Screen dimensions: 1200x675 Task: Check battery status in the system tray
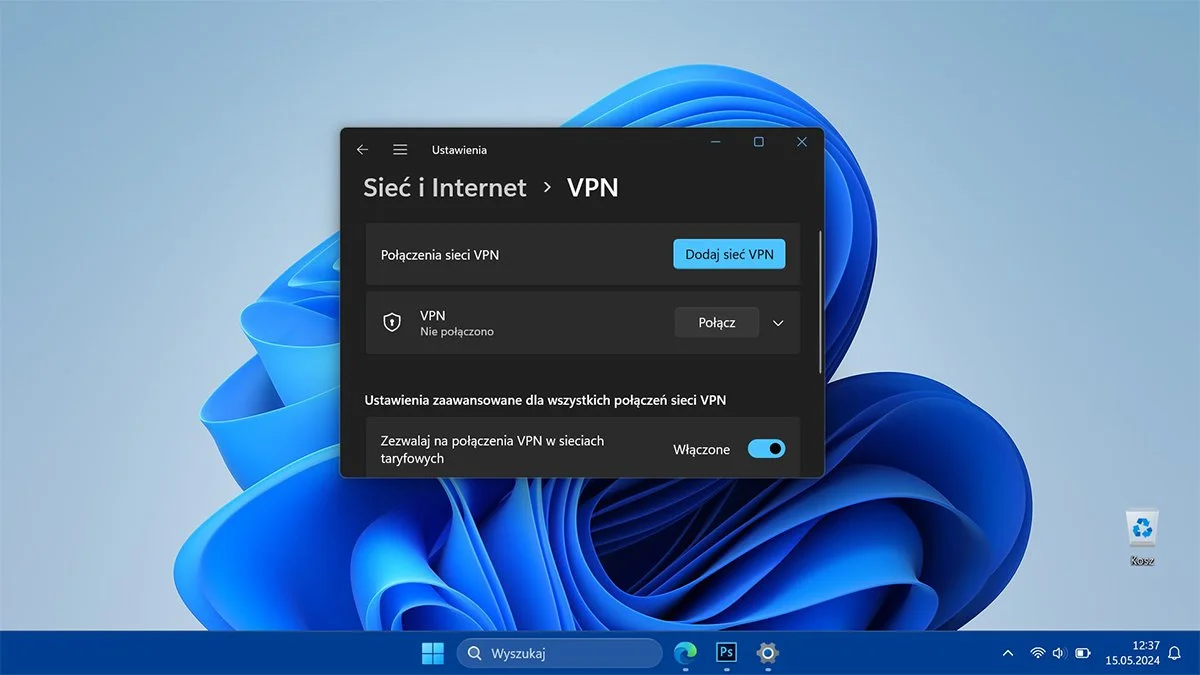1081,652
